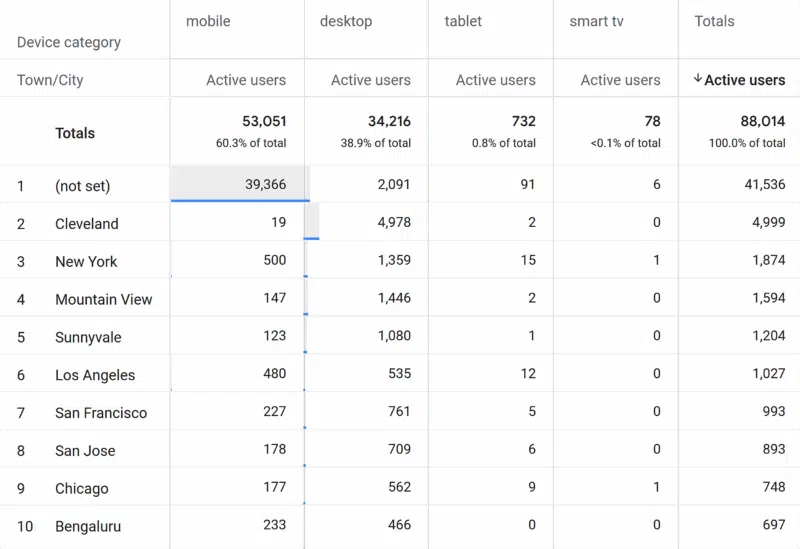Image resolution: width=800 pixels, height=549 pixels.
Task: Click the sort arrow beside Totals Active users
Action: [697, 80]
